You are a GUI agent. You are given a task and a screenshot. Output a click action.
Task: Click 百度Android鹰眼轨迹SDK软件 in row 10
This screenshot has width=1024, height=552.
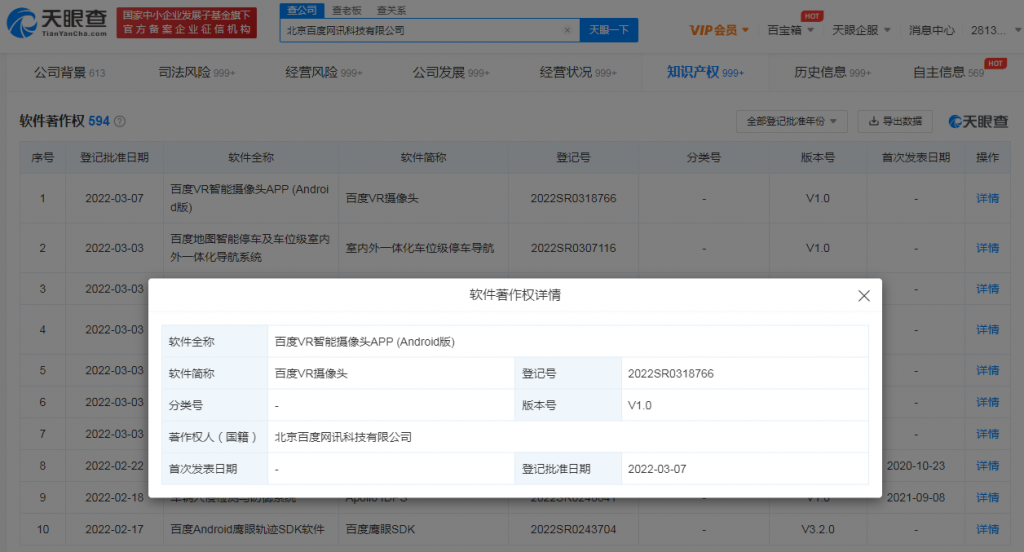pyautogui.click(x=247, y=530)
